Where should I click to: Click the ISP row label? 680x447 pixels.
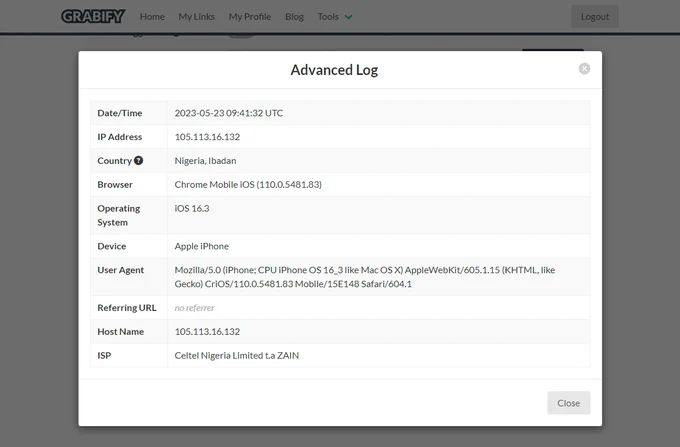coord(104,356)
